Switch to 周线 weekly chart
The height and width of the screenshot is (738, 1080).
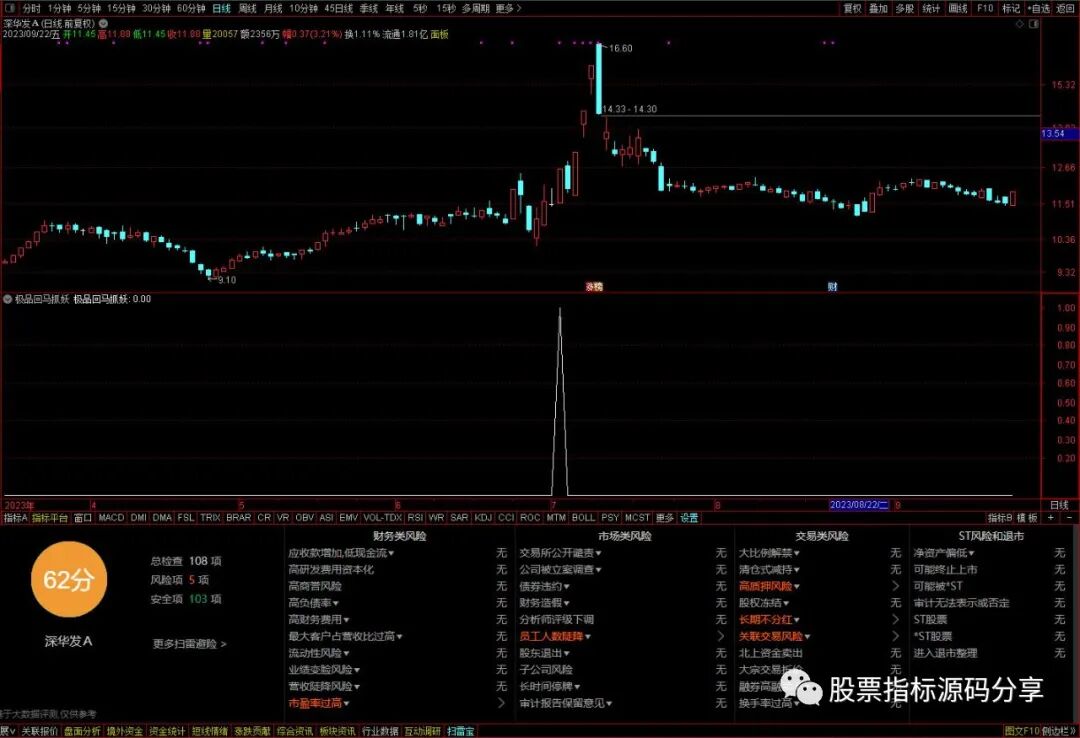tap(247, 8)
